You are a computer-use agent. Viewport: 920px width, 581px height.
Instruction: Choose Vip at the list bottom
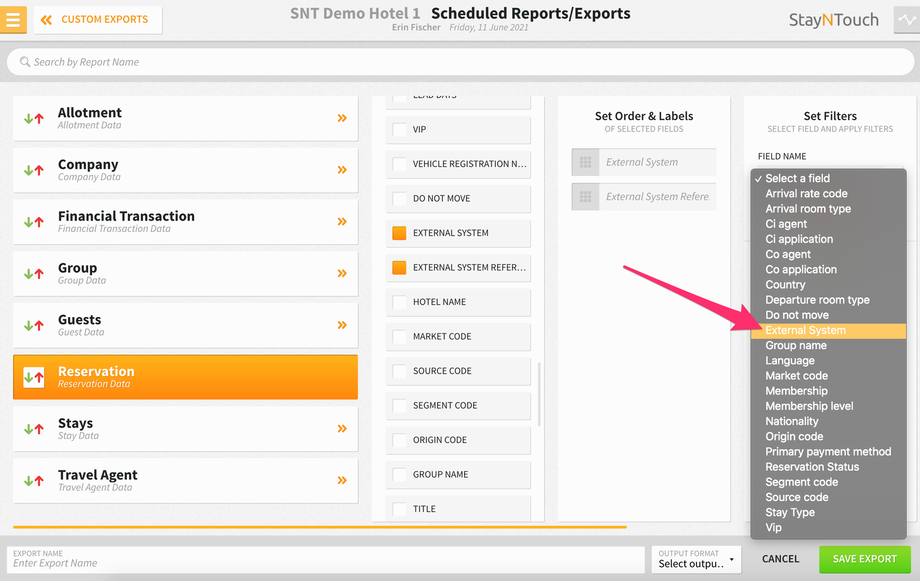(828, 528)
